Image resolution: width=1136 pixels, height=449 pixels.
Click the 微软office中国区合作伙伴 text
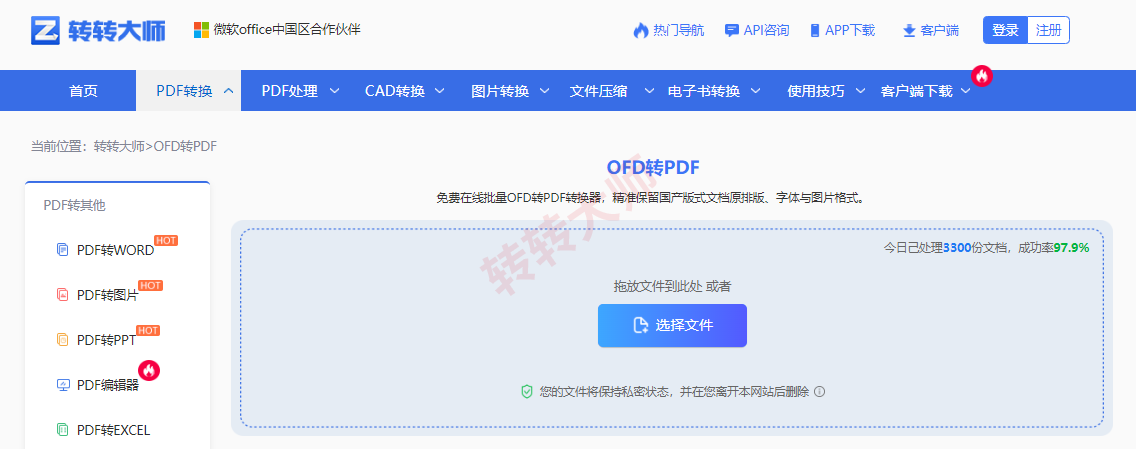[x=287, y=30]
